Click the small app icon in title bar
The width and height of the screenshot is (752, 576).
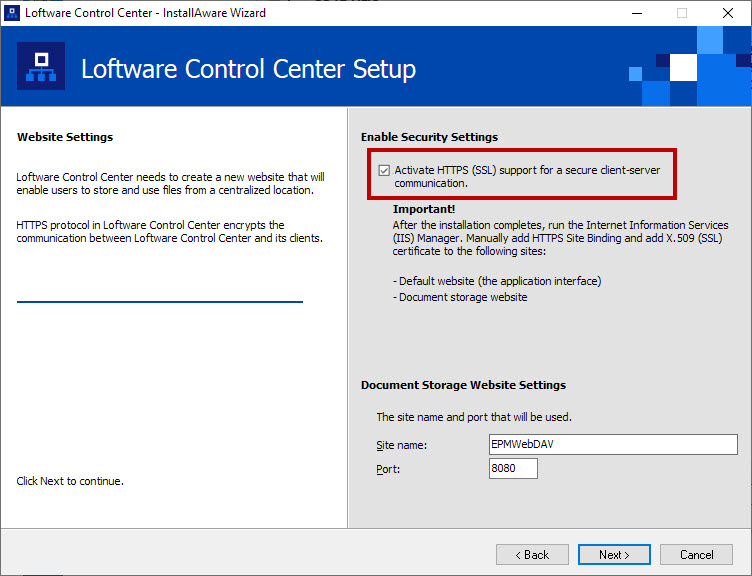(x=13, y=13)
